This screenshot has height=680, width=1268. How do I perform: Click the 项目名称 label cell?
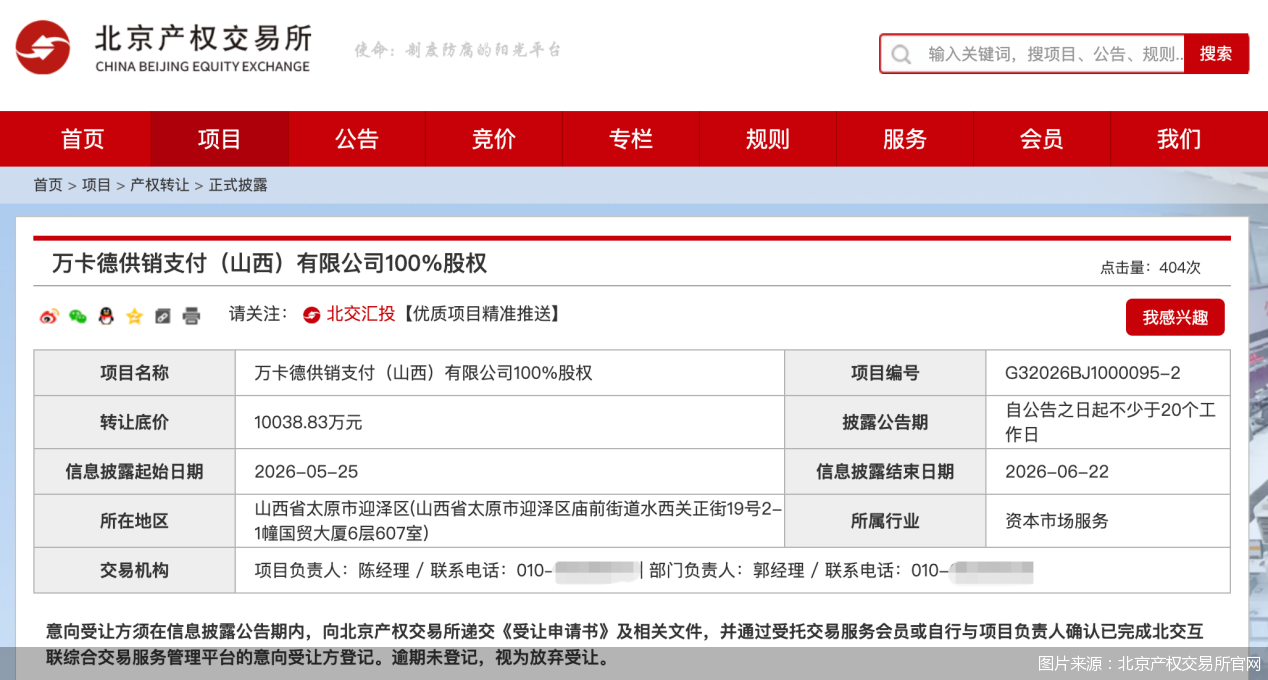[x=135, y=373]
